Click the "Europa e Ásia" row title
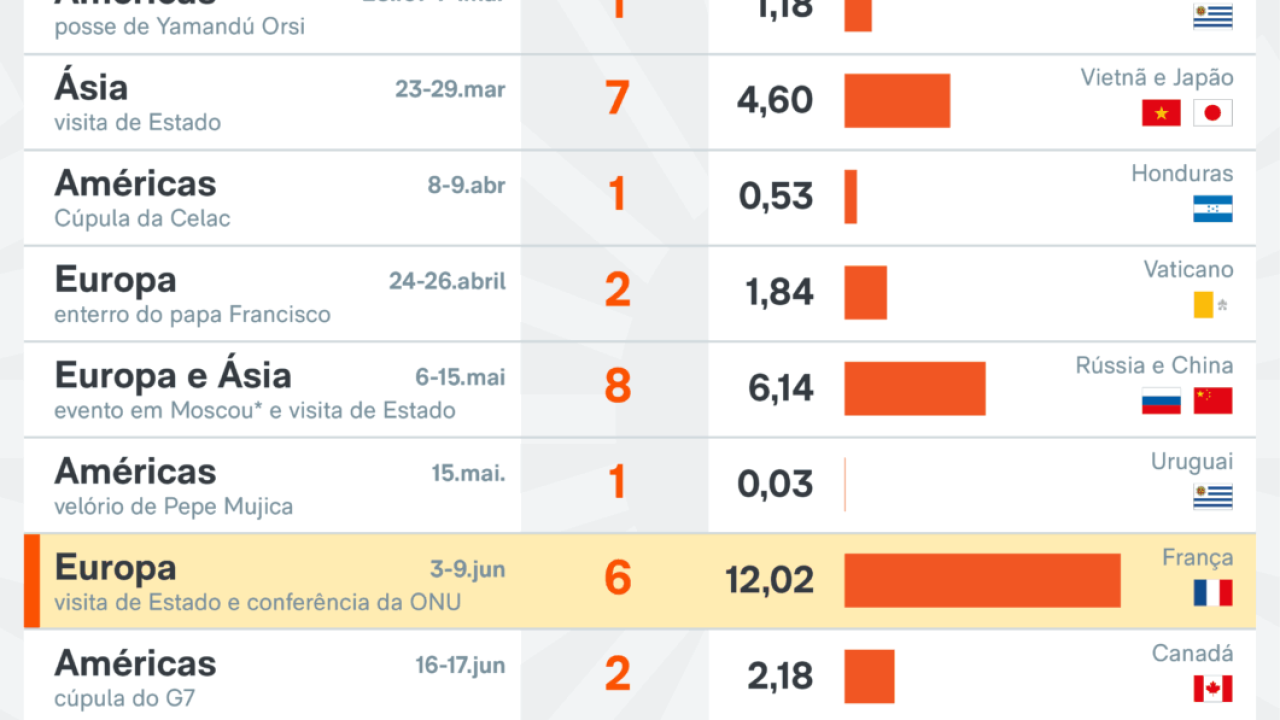Screen dimensions: 1280x720 173,376
